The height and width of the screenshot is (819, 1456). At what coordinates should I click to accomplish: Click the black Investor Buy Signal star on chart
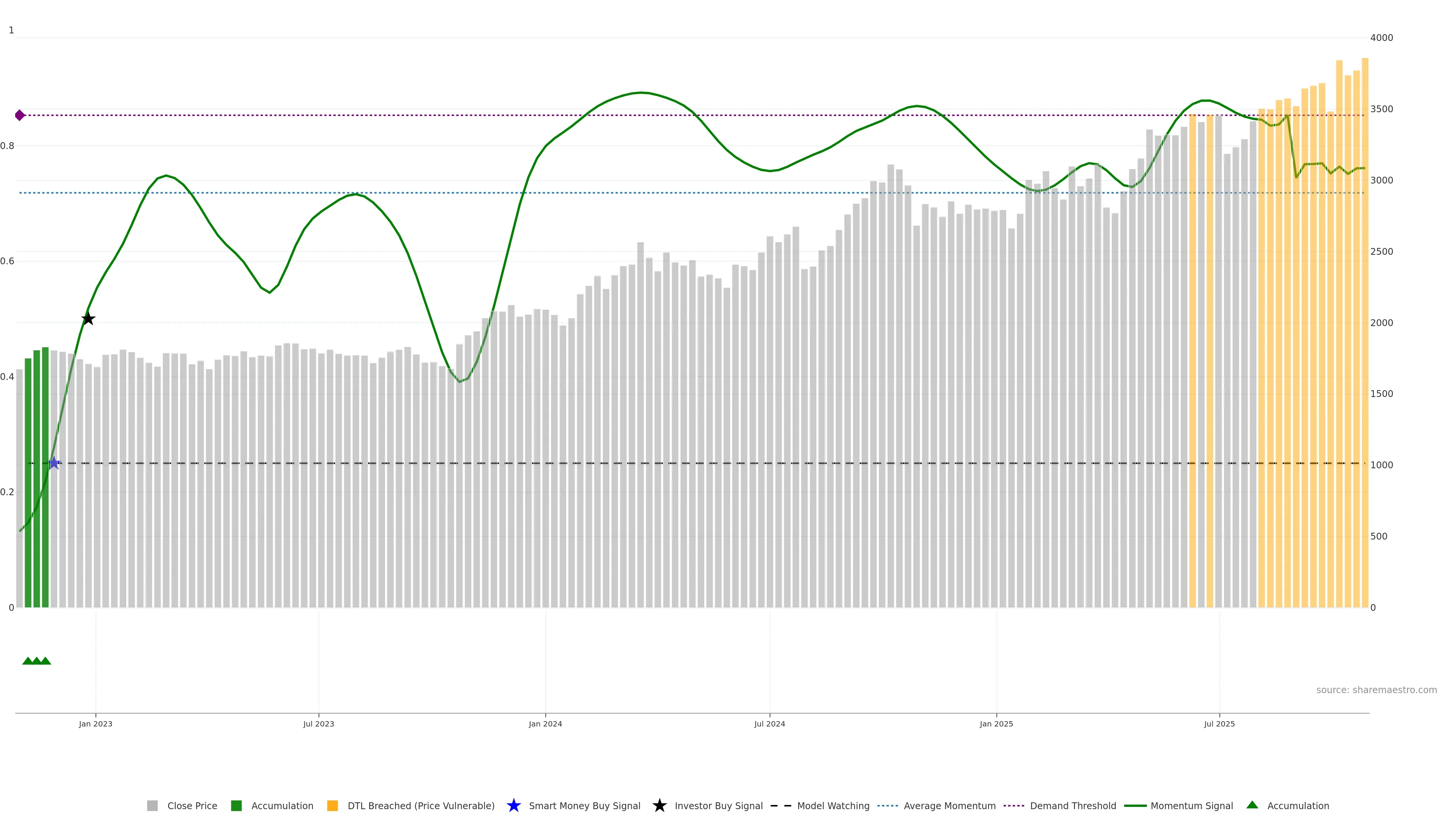point(88,318)
